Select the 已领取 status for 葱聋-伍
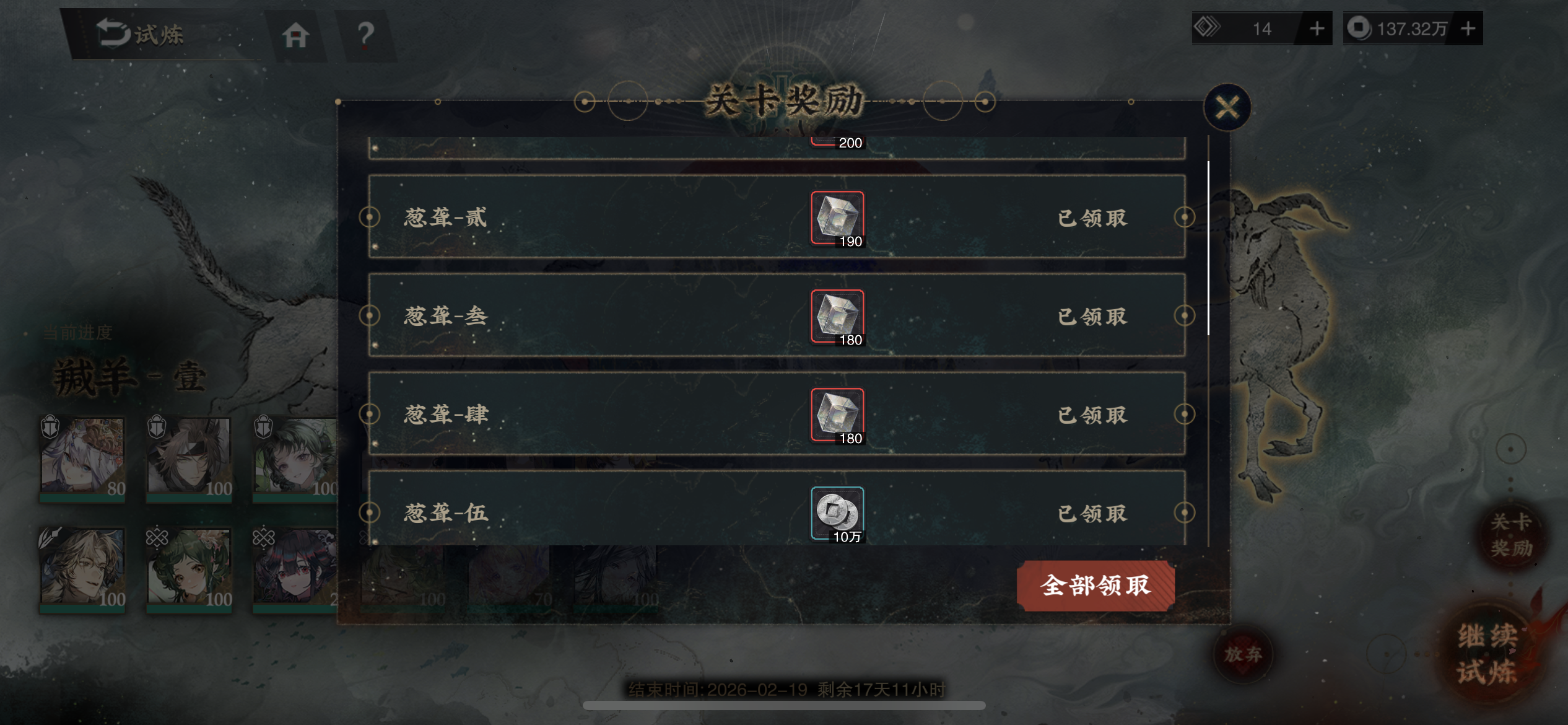This screenshot has height=725, width=1568. [1093, 514]
